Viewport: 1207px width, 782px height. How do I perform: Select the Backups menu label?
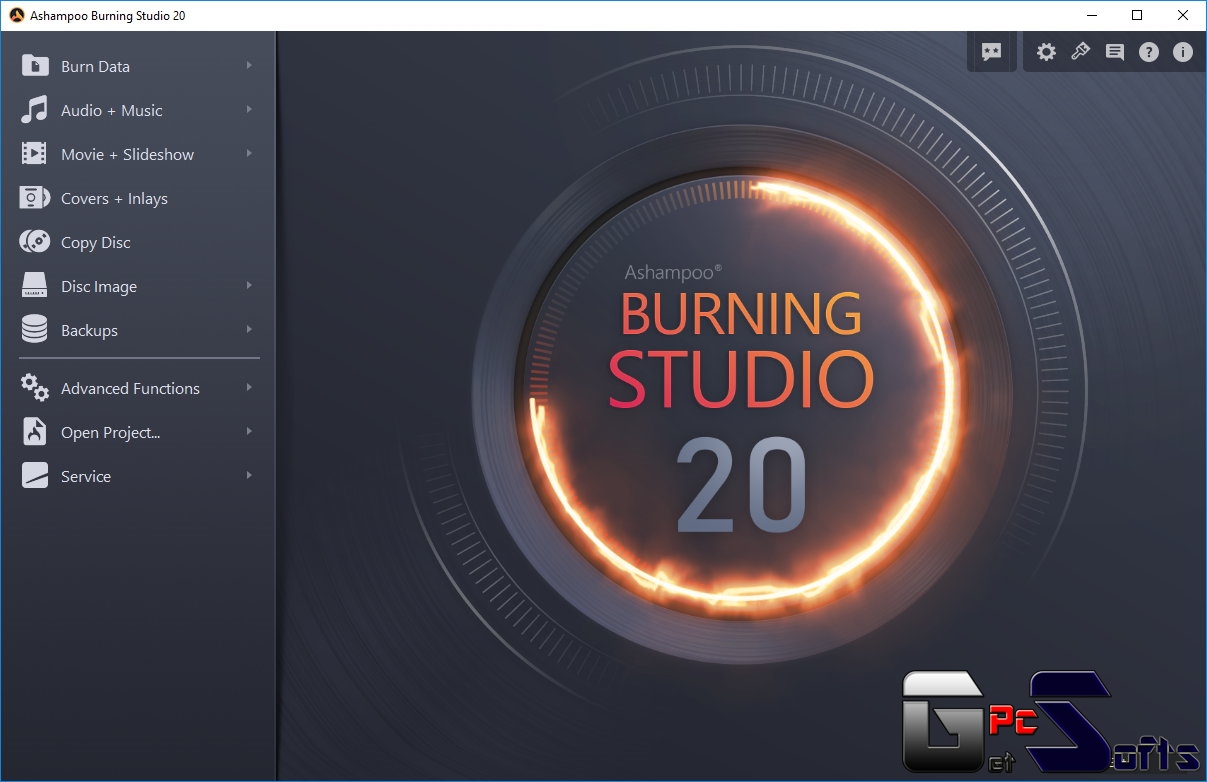click(x=89, y=331)
